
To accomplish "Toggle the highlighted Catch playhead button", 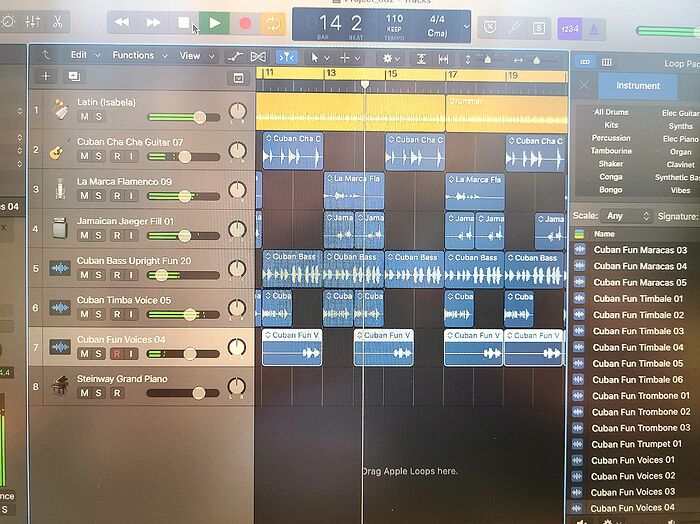I will pos(287,58).
